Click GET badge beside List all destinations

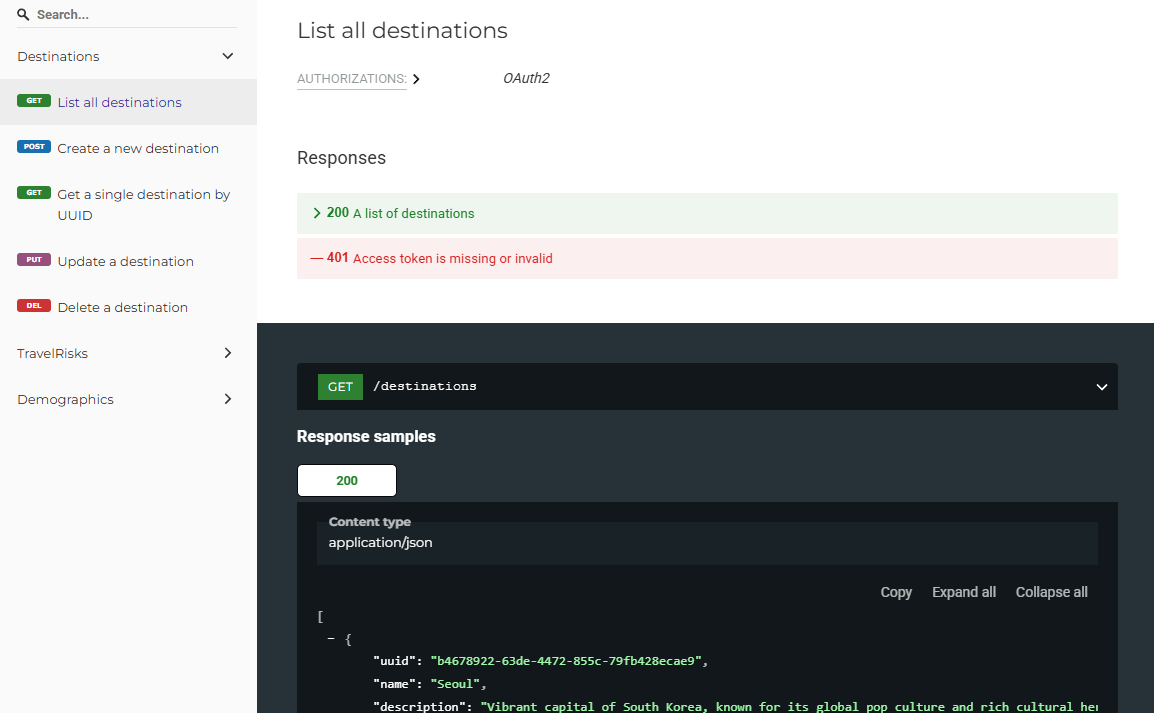34,101
